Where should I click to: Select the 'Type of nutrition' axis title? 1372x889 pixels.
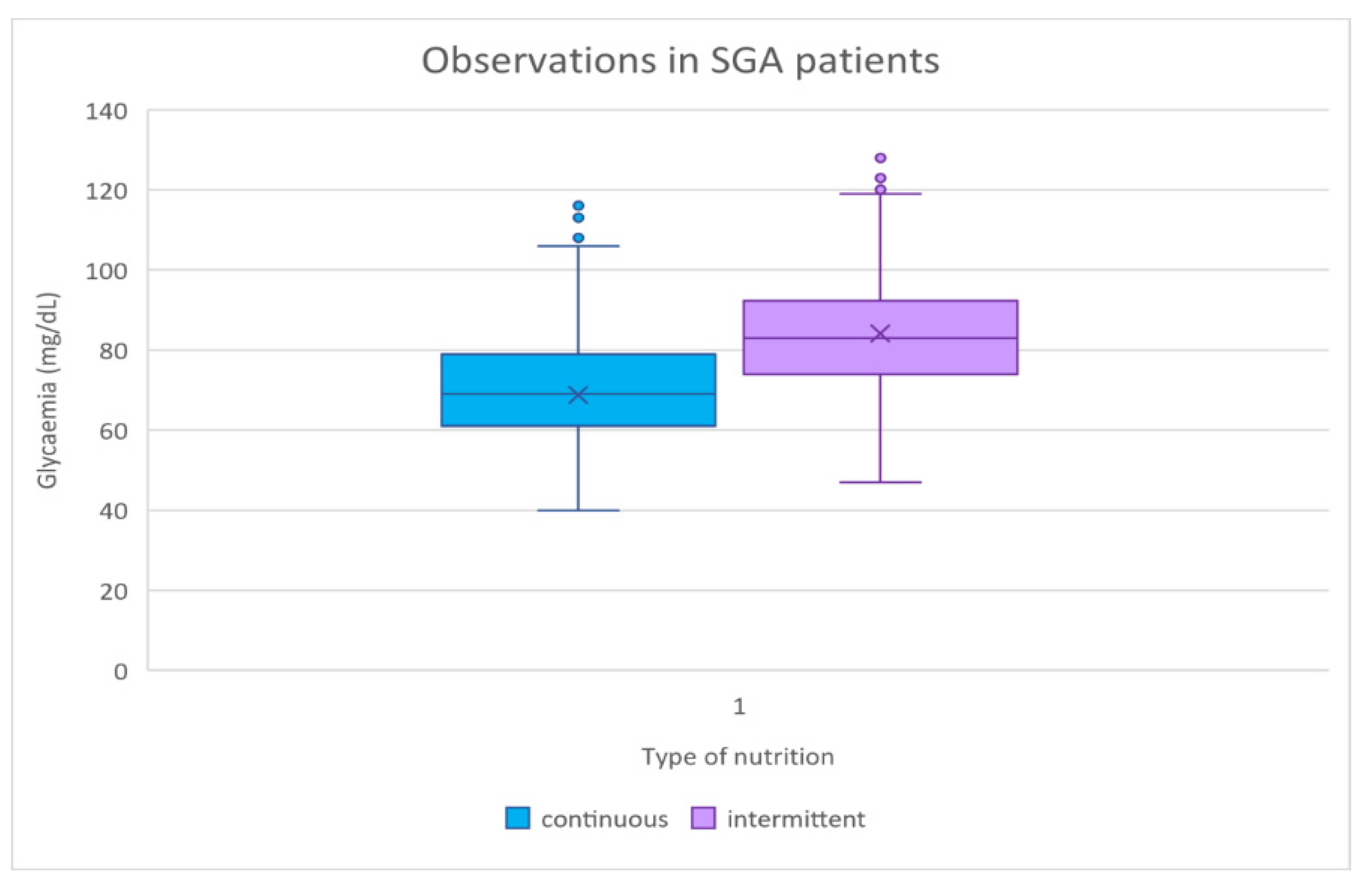[738, 757]
